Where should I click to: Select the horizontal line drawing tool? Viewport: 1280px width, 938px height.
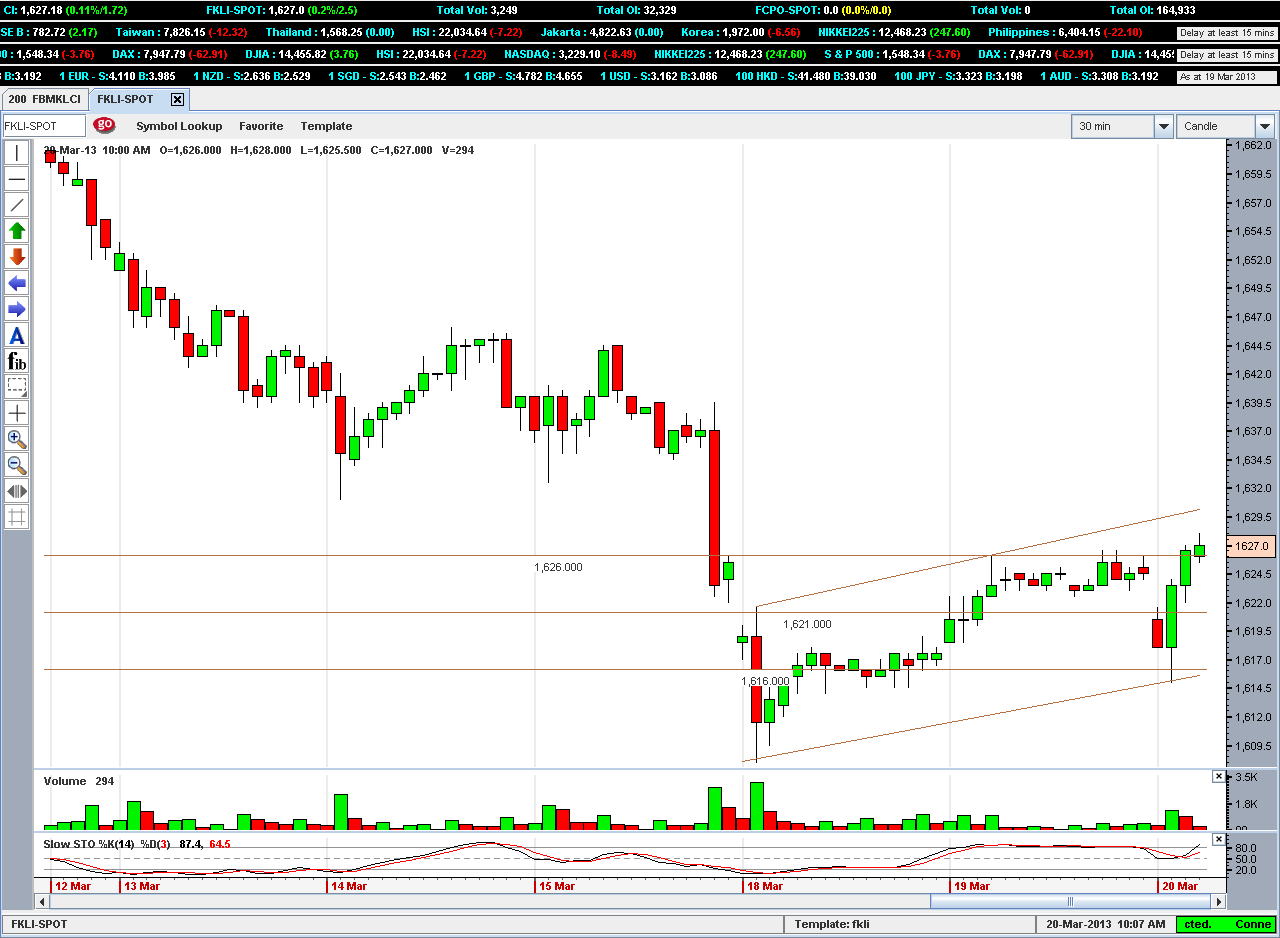(x=17, y=179)
